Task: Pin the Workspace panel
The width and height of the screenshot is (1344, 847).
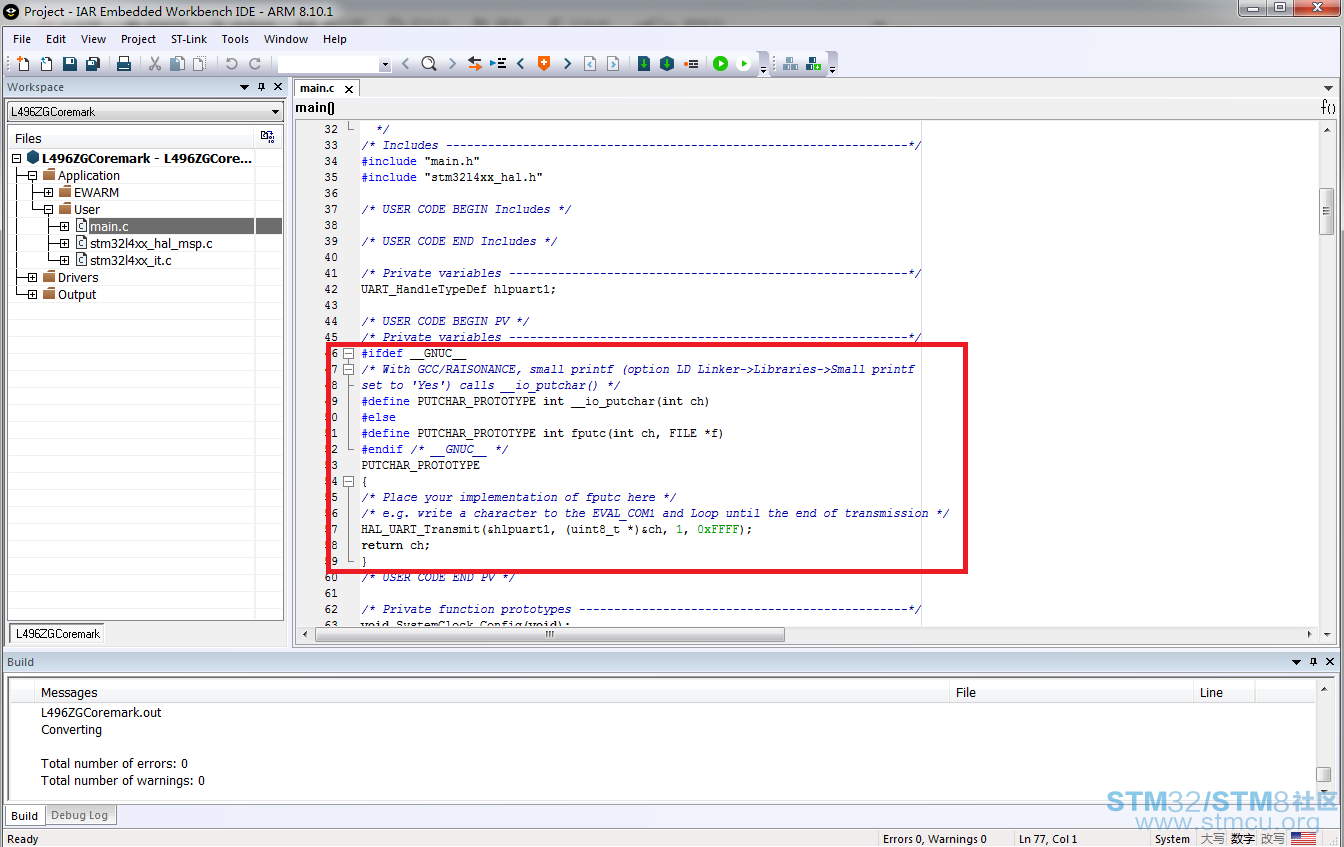Action: point(262,87)
